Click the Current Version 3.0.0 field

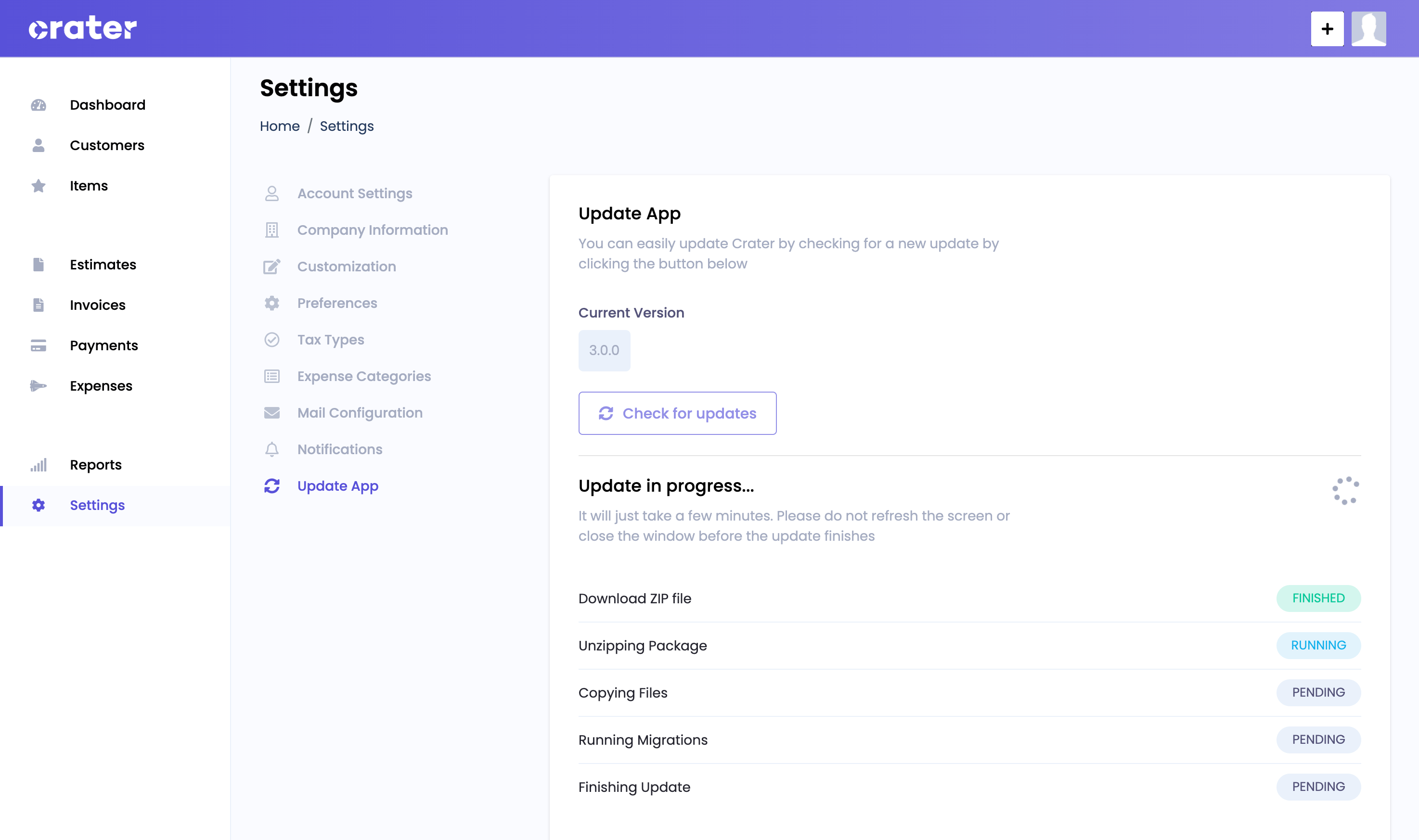pyautogui.click(x=604, y=350)
